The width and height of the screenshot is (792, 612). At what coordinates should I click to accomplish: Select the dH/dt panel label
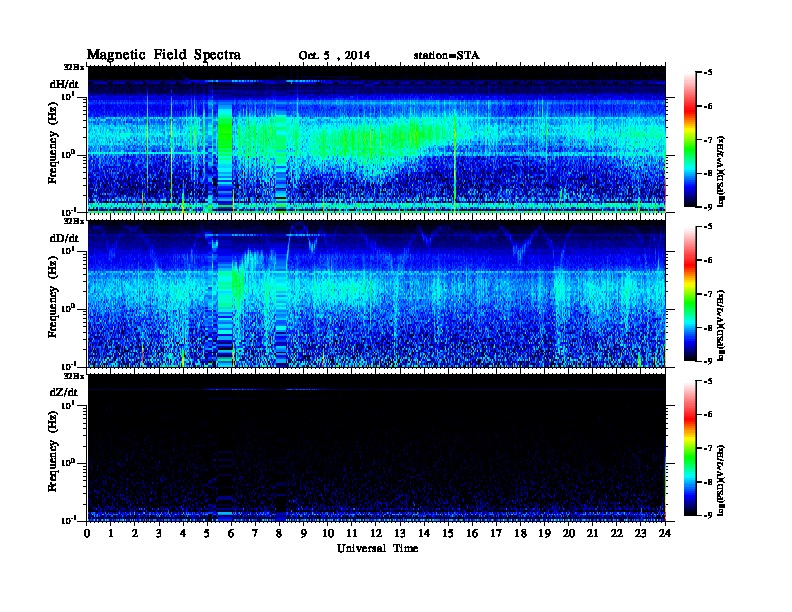click(x=64, y=84)
